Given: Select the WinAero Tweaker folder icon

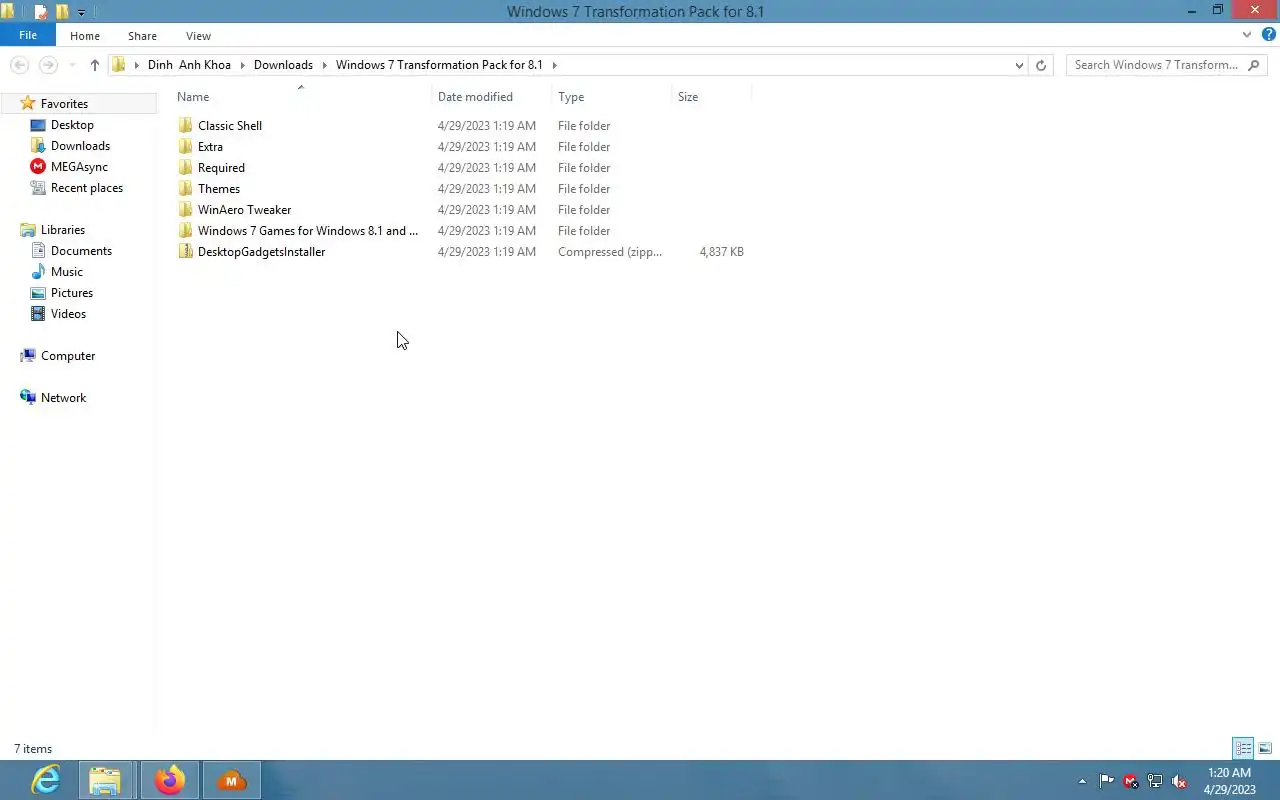Looking at the screenshot, I should [185, 209].
